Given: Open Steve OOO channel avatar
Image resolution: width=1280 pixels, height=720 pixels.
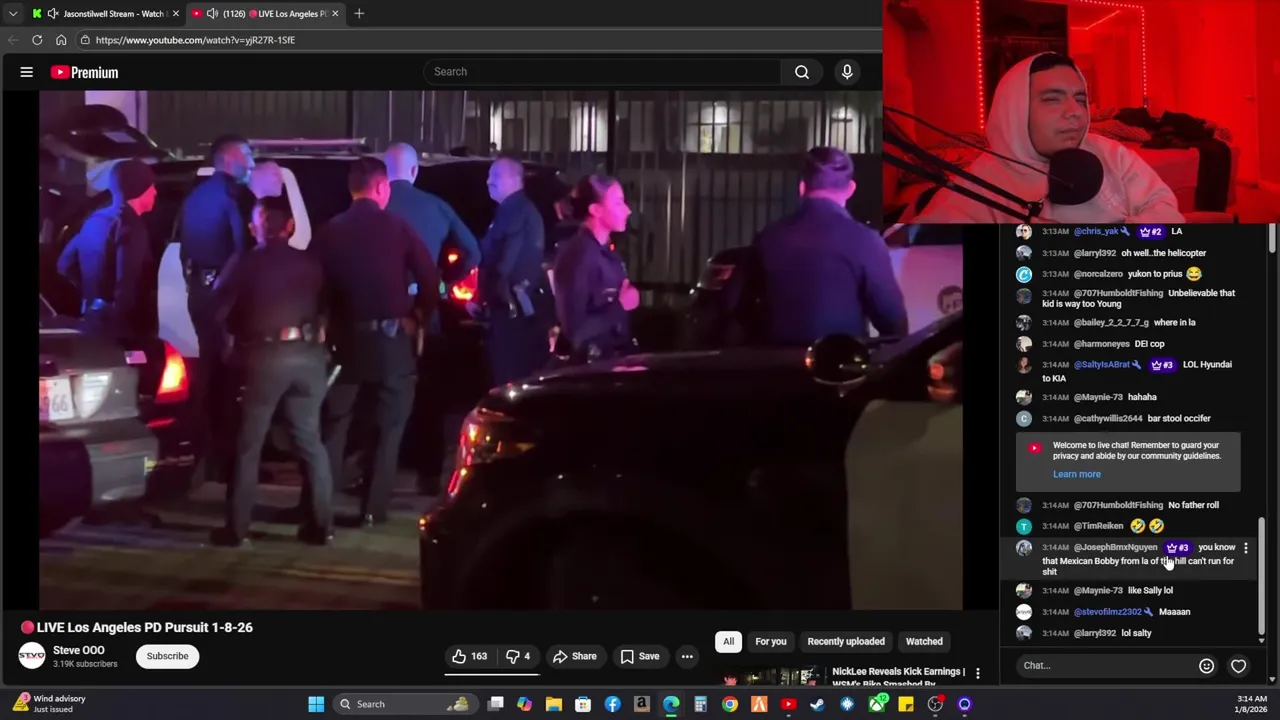Looking at the screenshot, I should click(x=32, y=656).
